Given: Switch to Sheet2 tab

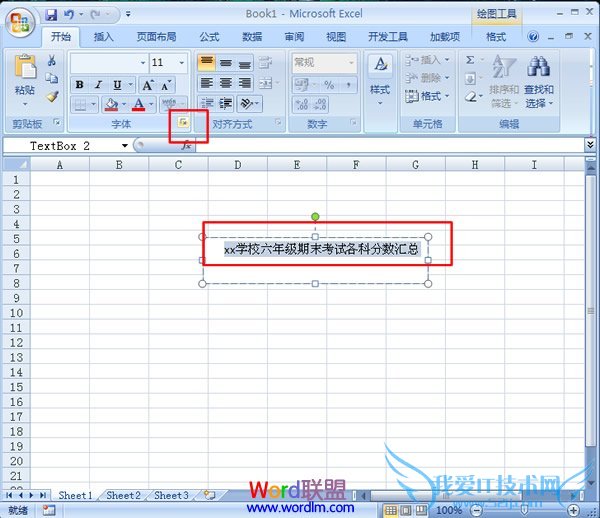Looking at the screenshot, I should click(x=123, y=495).
